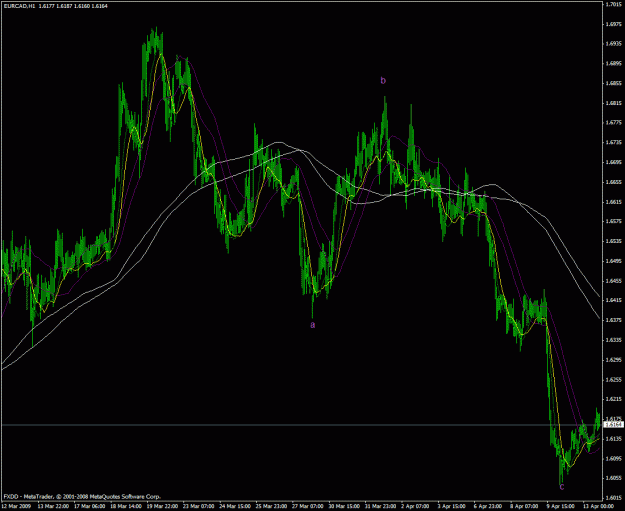
Task: Click the 1.6735 price axis label
Action: click(613, 143)
